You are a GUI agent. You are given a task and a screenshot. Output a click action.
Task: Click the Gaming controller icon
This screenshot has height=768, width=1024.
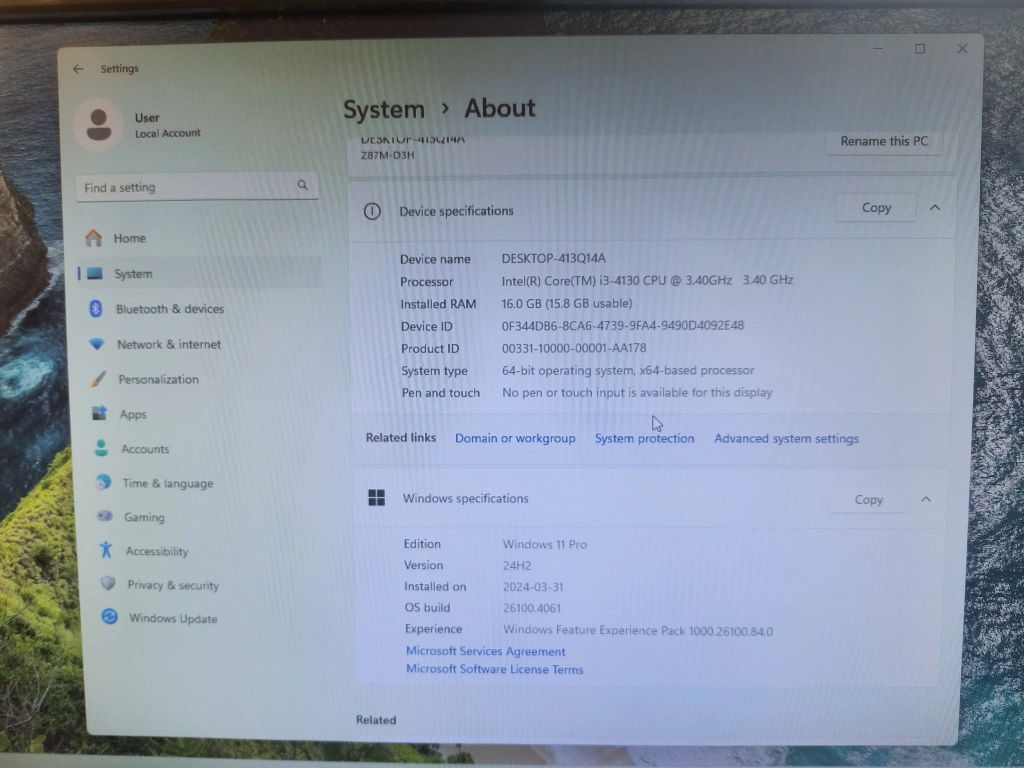pos(104,517)
